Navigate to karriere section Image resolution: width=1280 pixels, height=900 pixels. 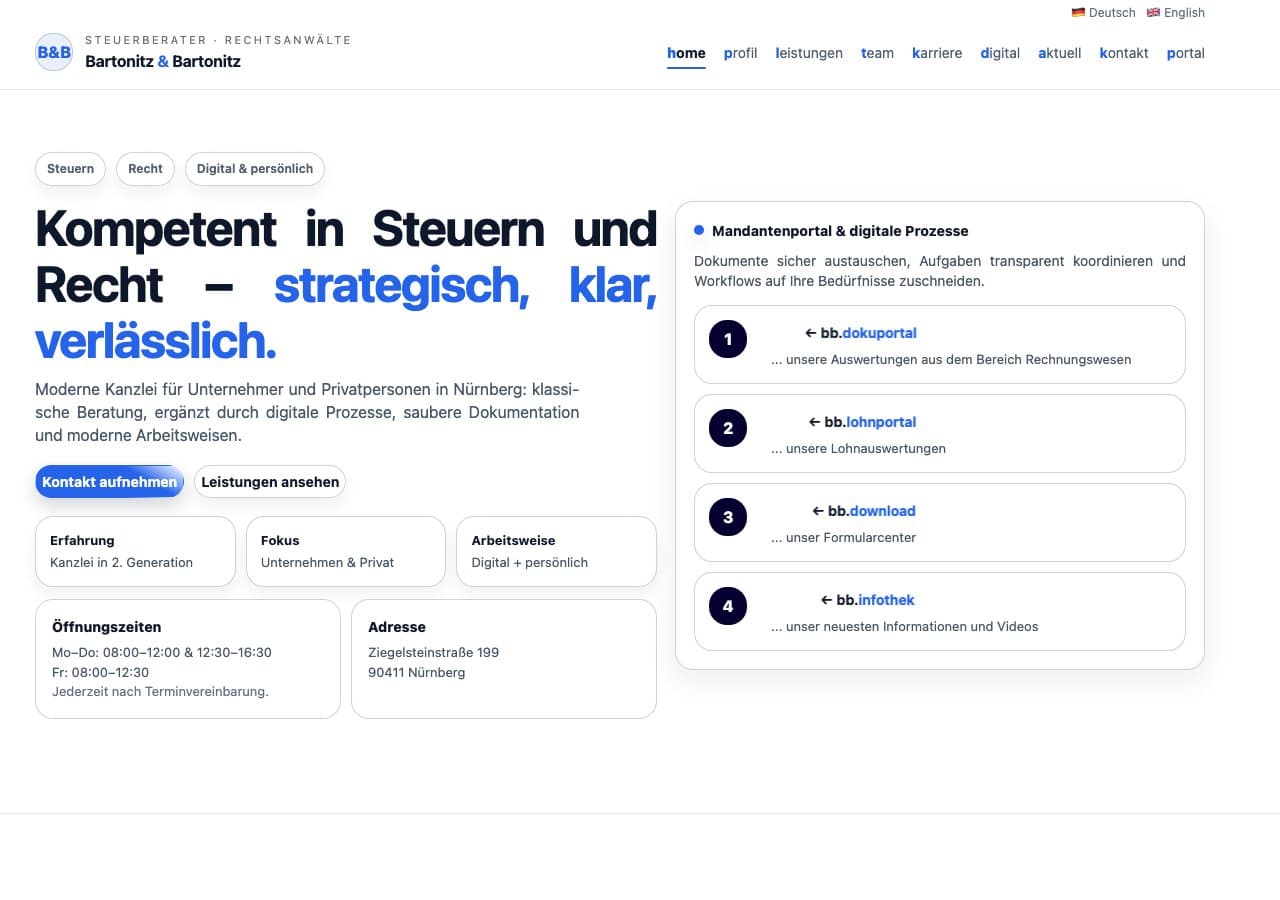click(x=937, y=53)
